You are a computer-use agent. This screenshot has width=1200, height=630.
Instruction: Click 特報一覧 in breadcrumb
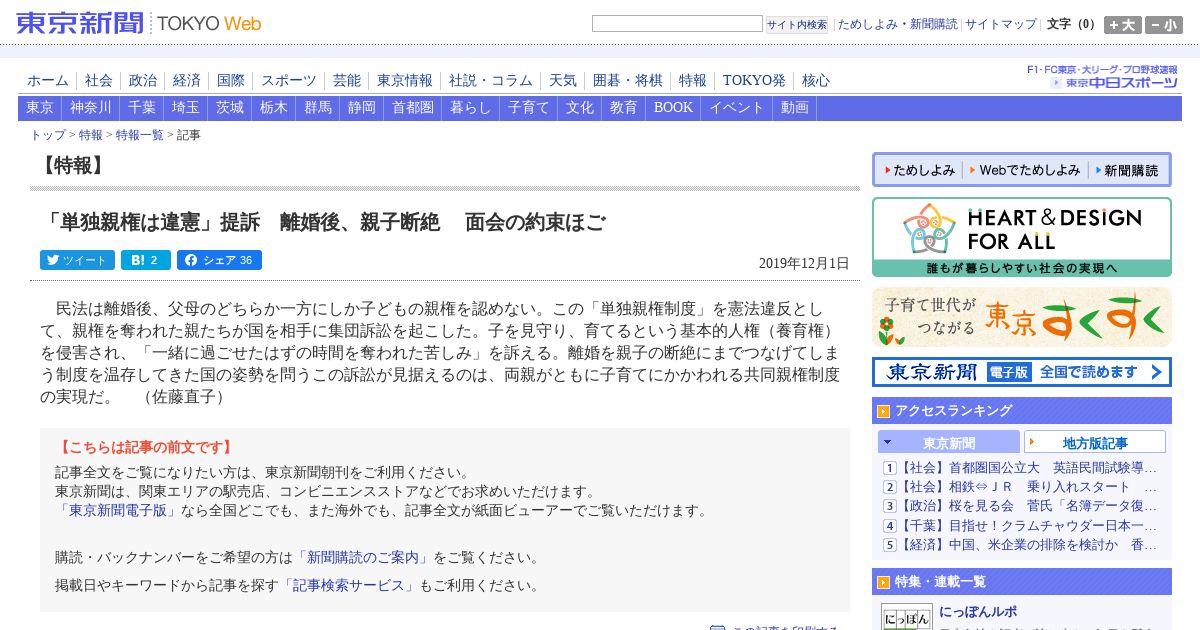coord(140,135)
